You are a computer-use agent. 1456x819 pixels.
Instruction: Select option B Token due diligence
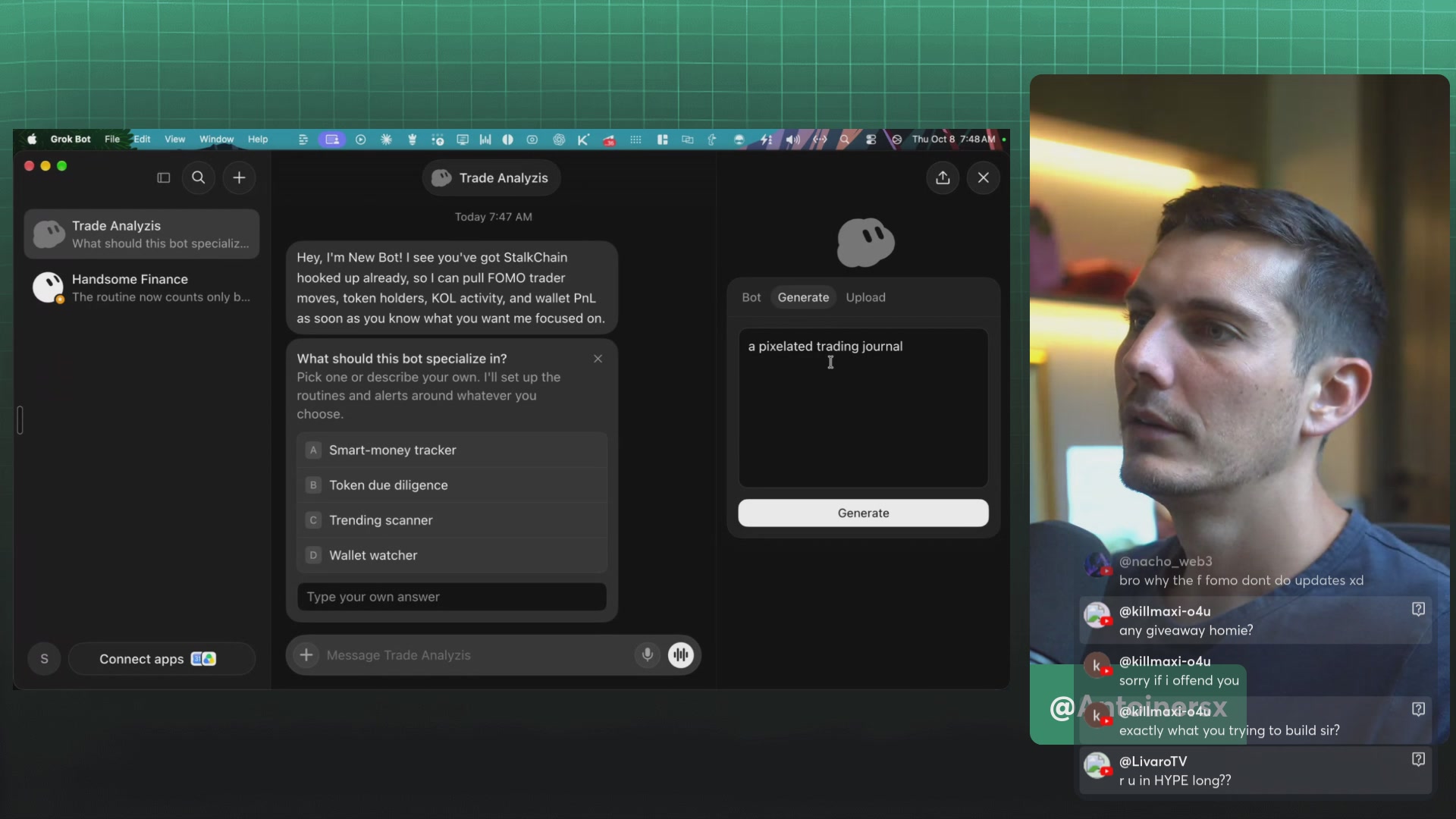click(x=452, y=485)
